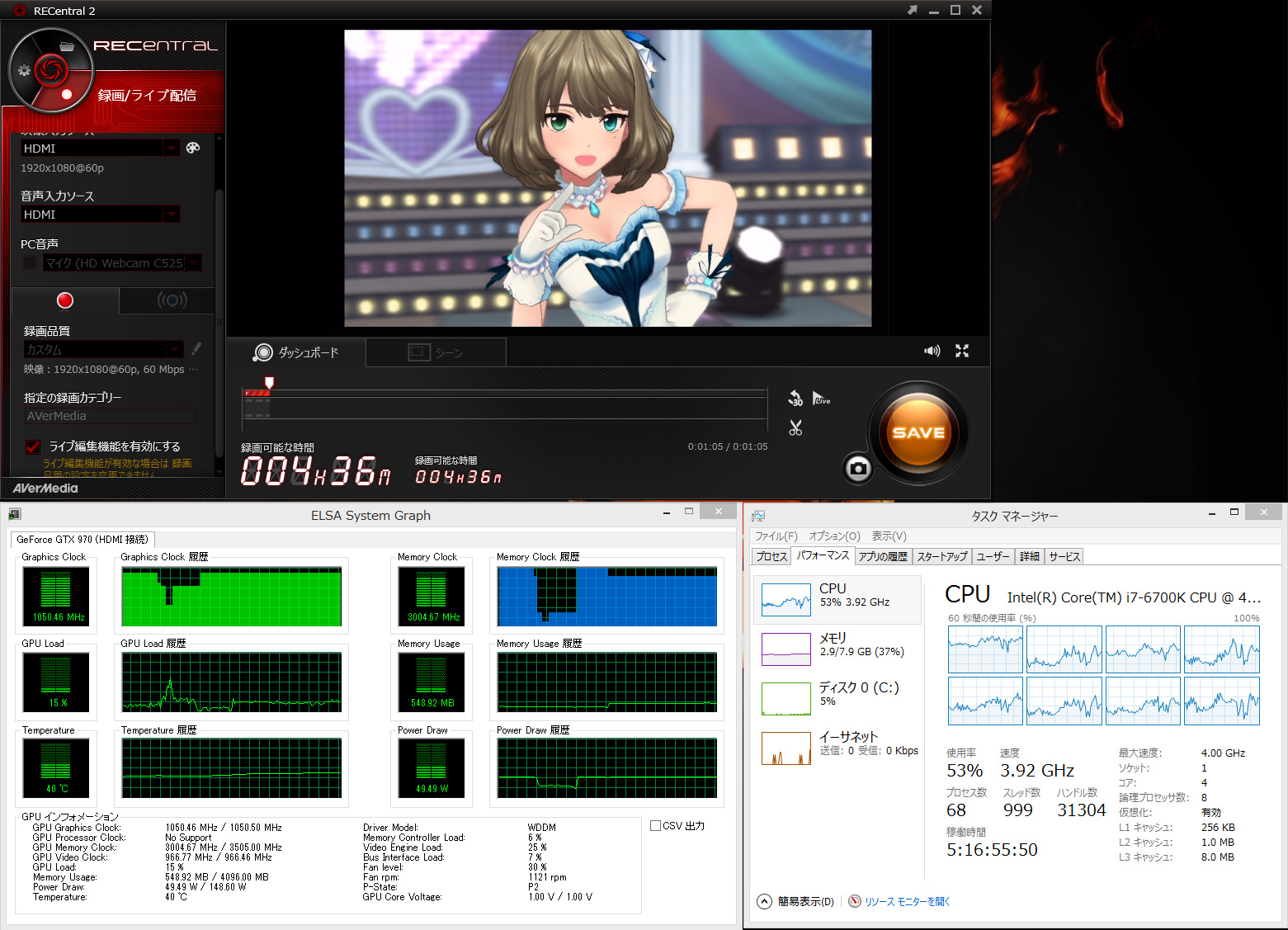Jump back to Live playback
Image resolution: width=1288 pixels, height=930 pixels.
[821, 399]
